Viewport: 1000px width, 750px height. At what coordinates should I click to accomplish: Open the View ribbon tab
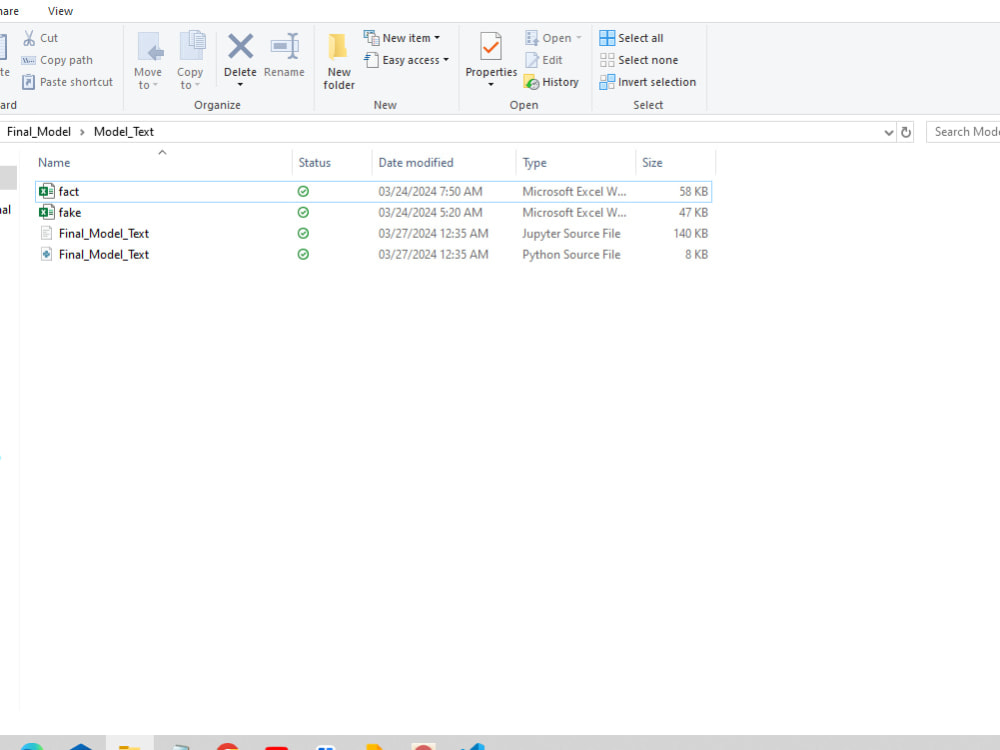(61, 11)
